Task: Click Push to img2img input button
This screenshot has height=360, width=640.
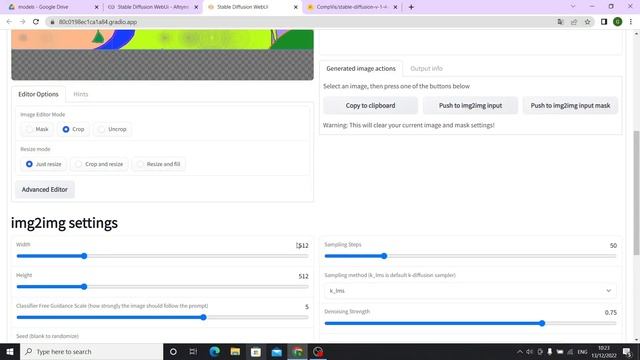Action: tap(470, 105)
